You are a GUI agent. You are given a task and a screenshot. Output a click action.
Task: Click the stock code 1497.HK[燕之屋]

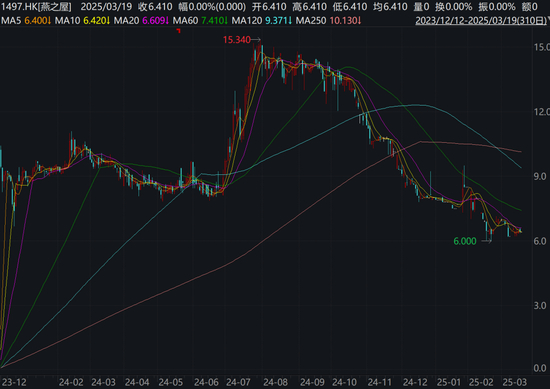36,7
